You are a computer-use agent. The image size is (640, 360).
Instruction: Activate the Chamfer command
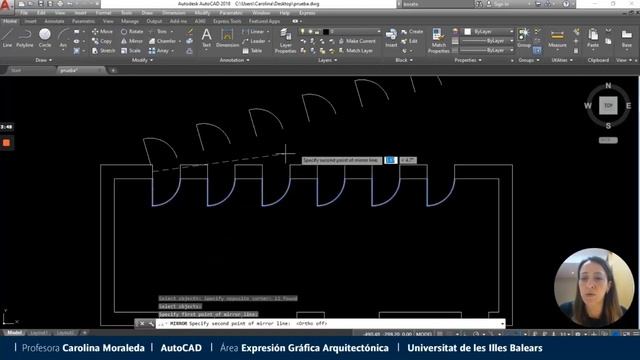162,41
